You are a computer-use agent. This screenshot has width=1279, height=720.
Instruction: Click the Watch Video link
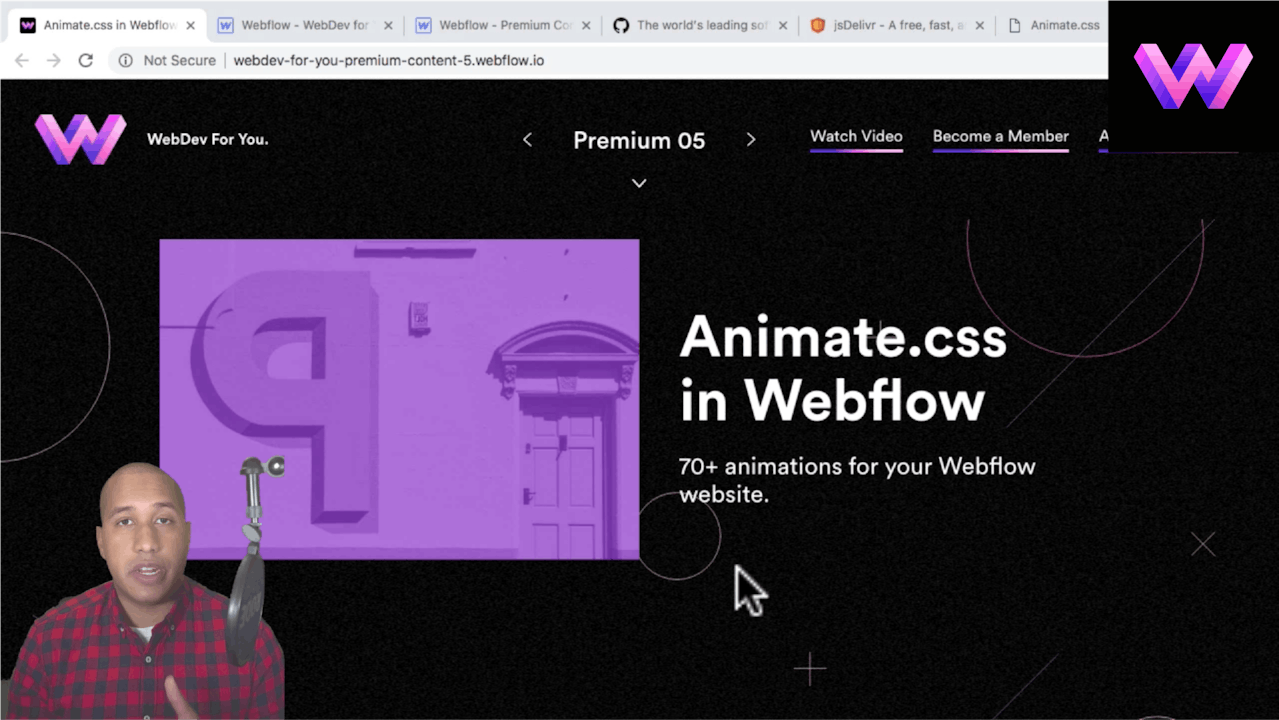coord(856,137)
